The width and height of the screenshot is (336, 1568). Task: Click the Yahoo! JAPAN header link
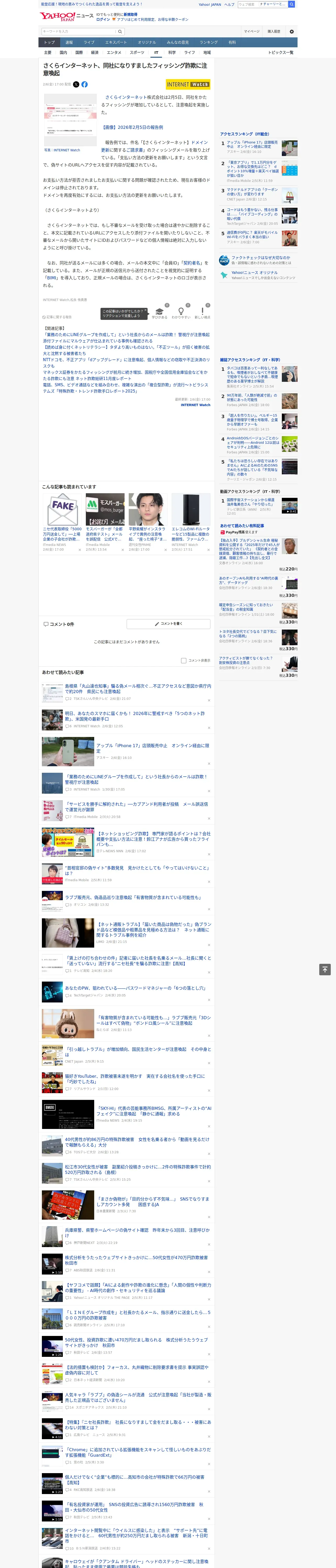[x=210, y=4]
